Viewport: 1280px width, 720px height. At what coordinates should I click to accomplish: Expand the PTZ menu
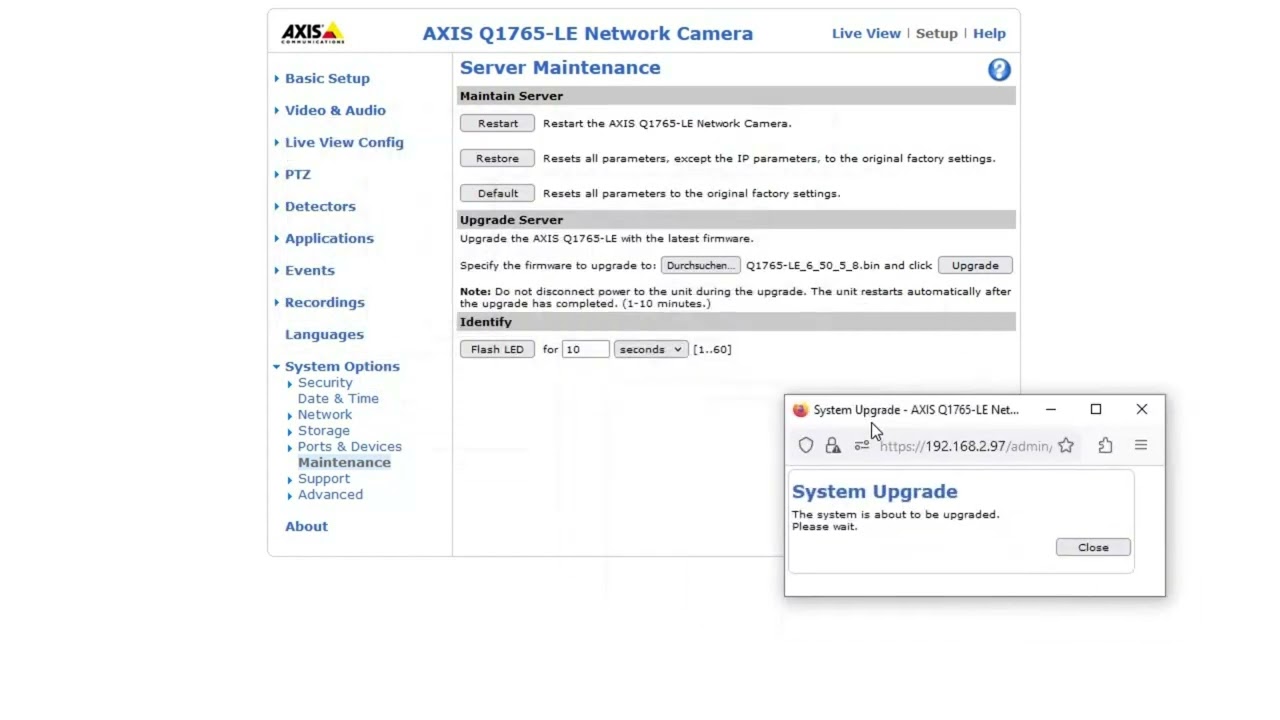tap(298, 174)
